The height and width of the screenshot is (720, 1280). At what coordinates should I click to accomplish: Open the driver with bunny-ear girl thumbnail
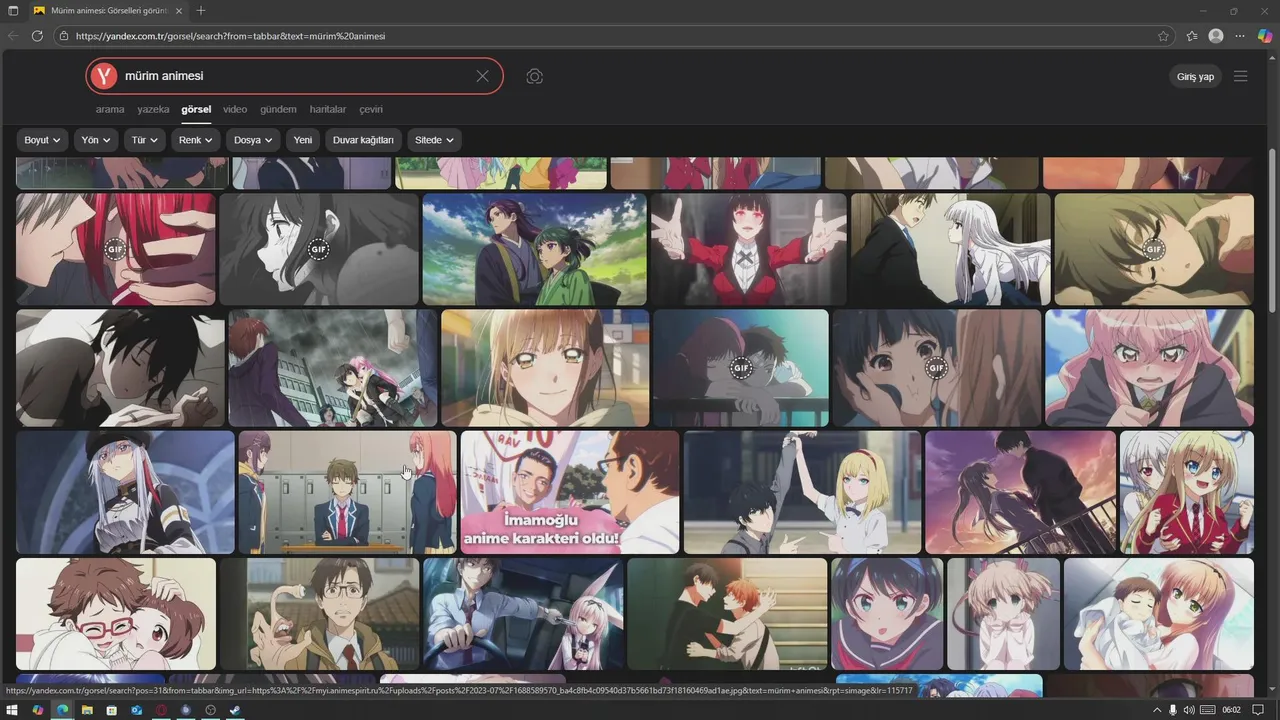523,614
